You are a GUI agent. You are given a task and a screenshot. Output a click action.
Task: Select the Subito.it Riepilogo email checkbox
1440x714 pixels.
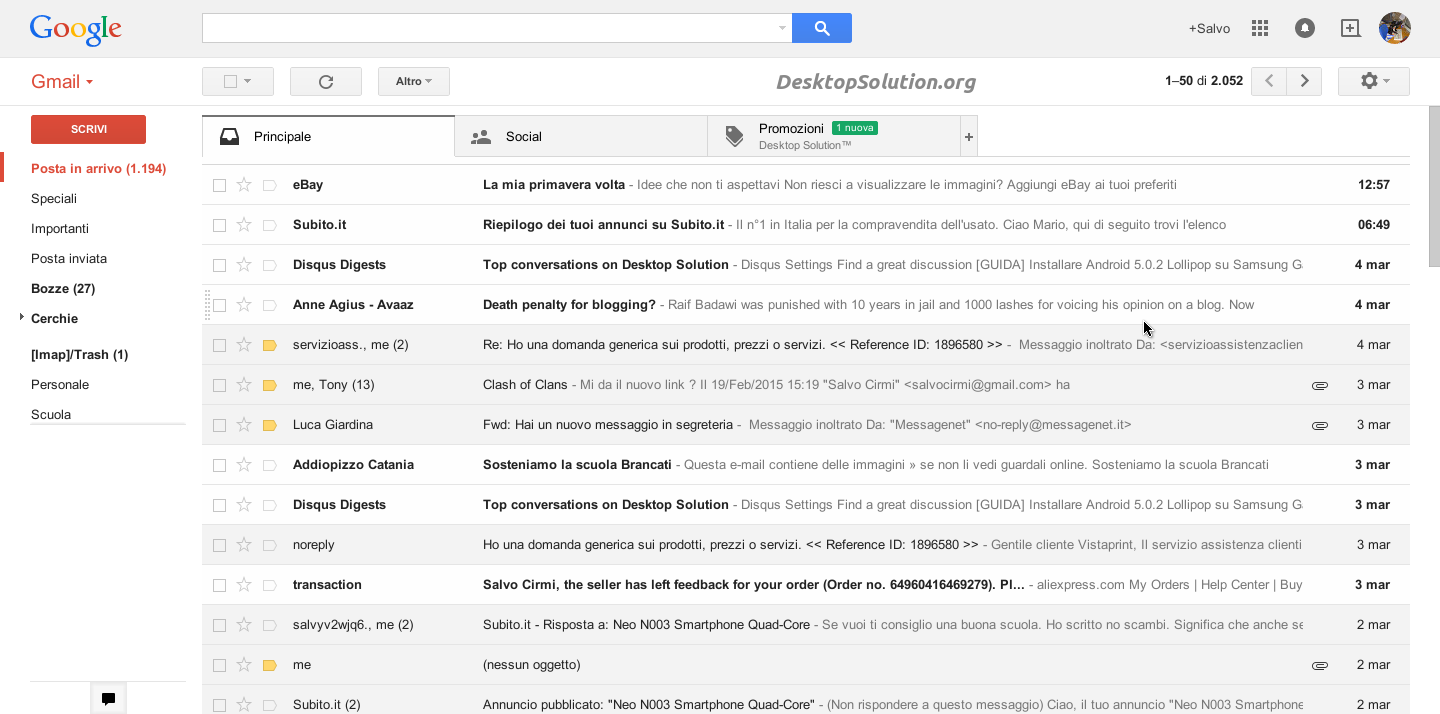219,225
